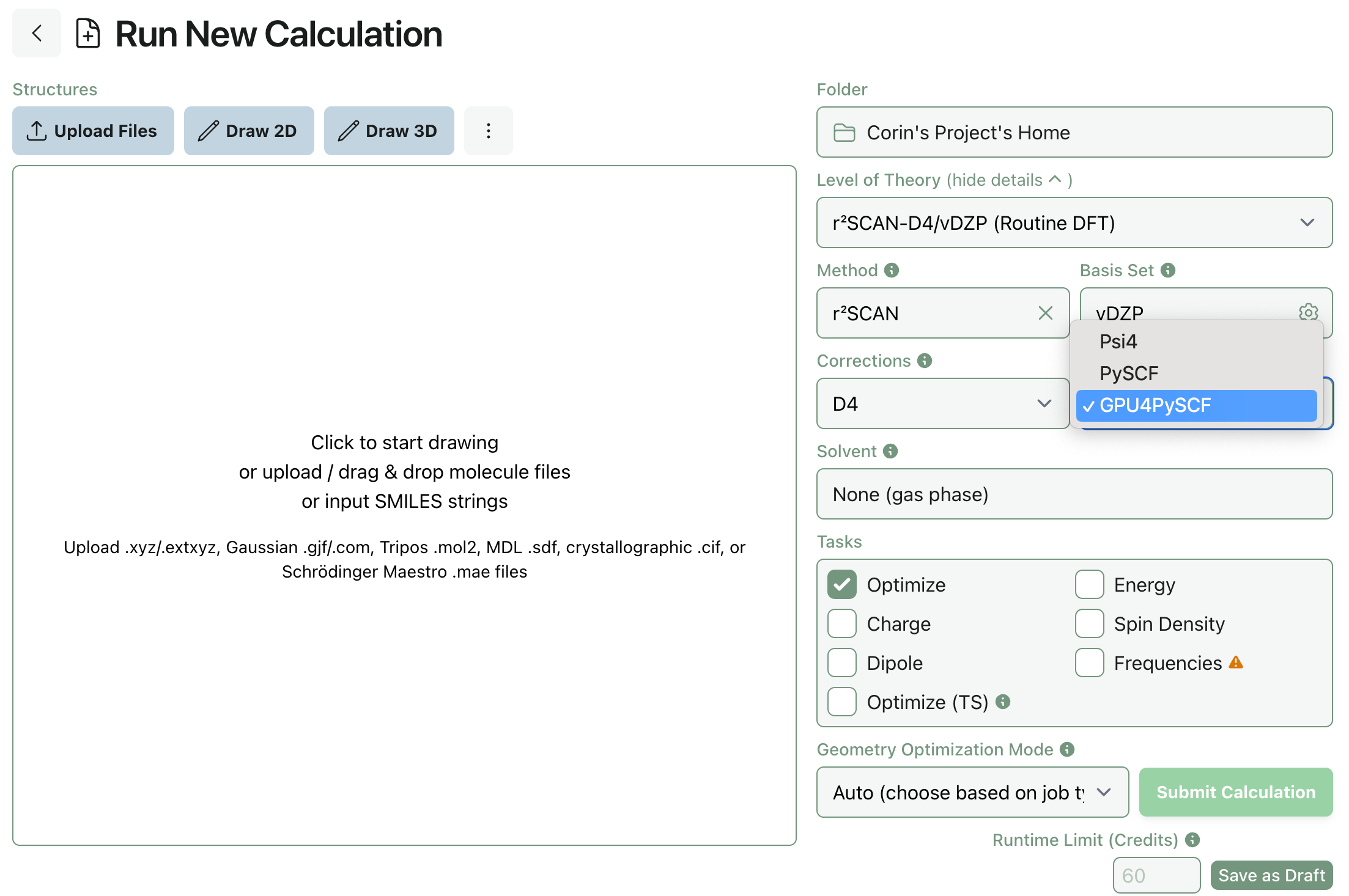Uncheck the Optimize task checkbox
The image size is (1349, 896).
coord(842,584)
